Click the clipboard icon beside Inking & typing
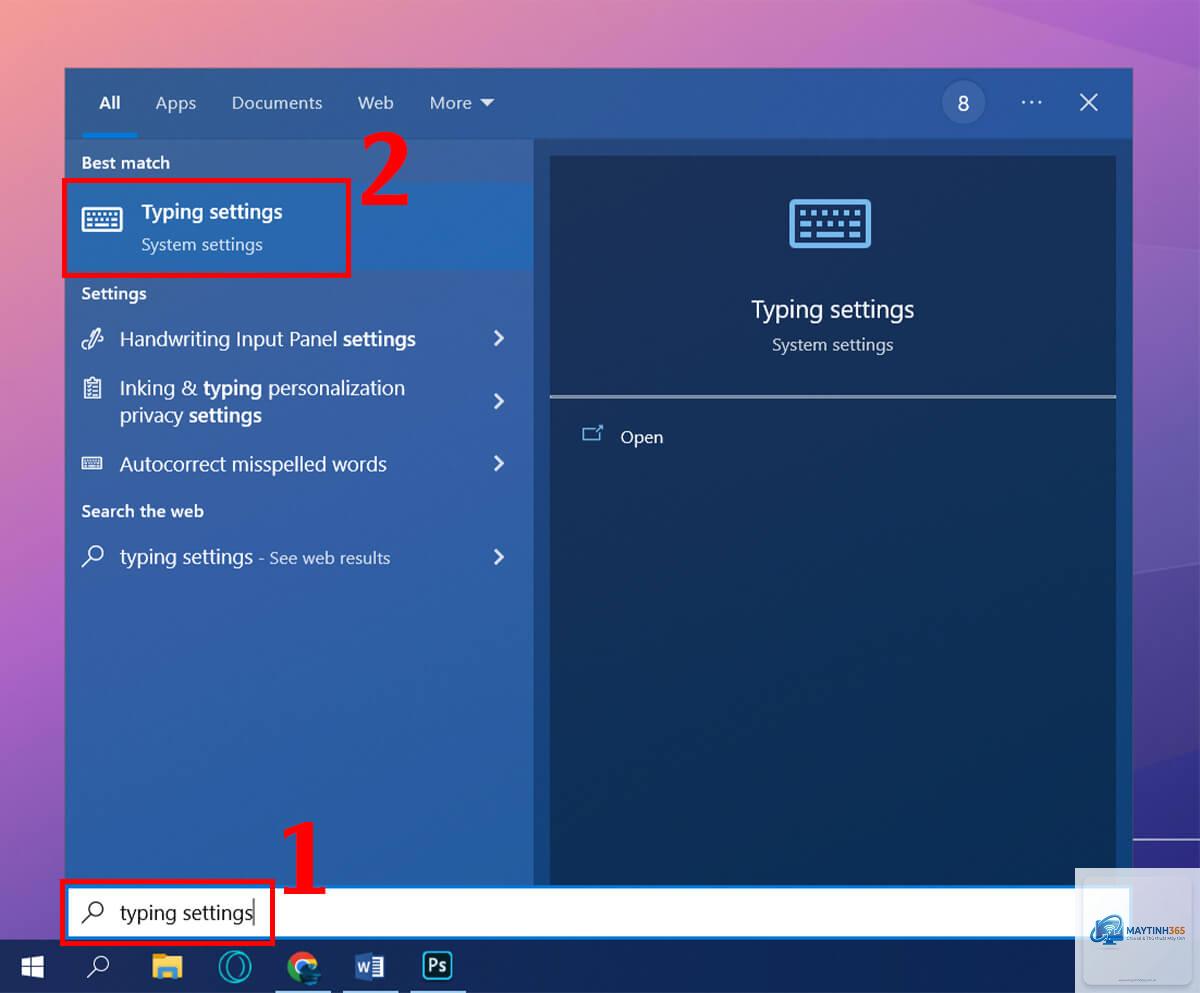Image resolution: width=1200 pixels, height=993 pixels. click(x=92, y=389)
